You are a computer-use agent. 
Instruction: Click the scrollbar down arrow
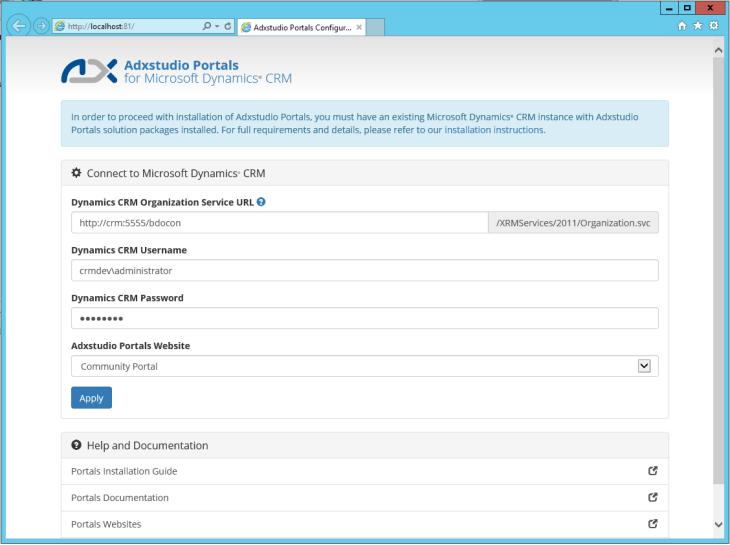tap(718, 524)
